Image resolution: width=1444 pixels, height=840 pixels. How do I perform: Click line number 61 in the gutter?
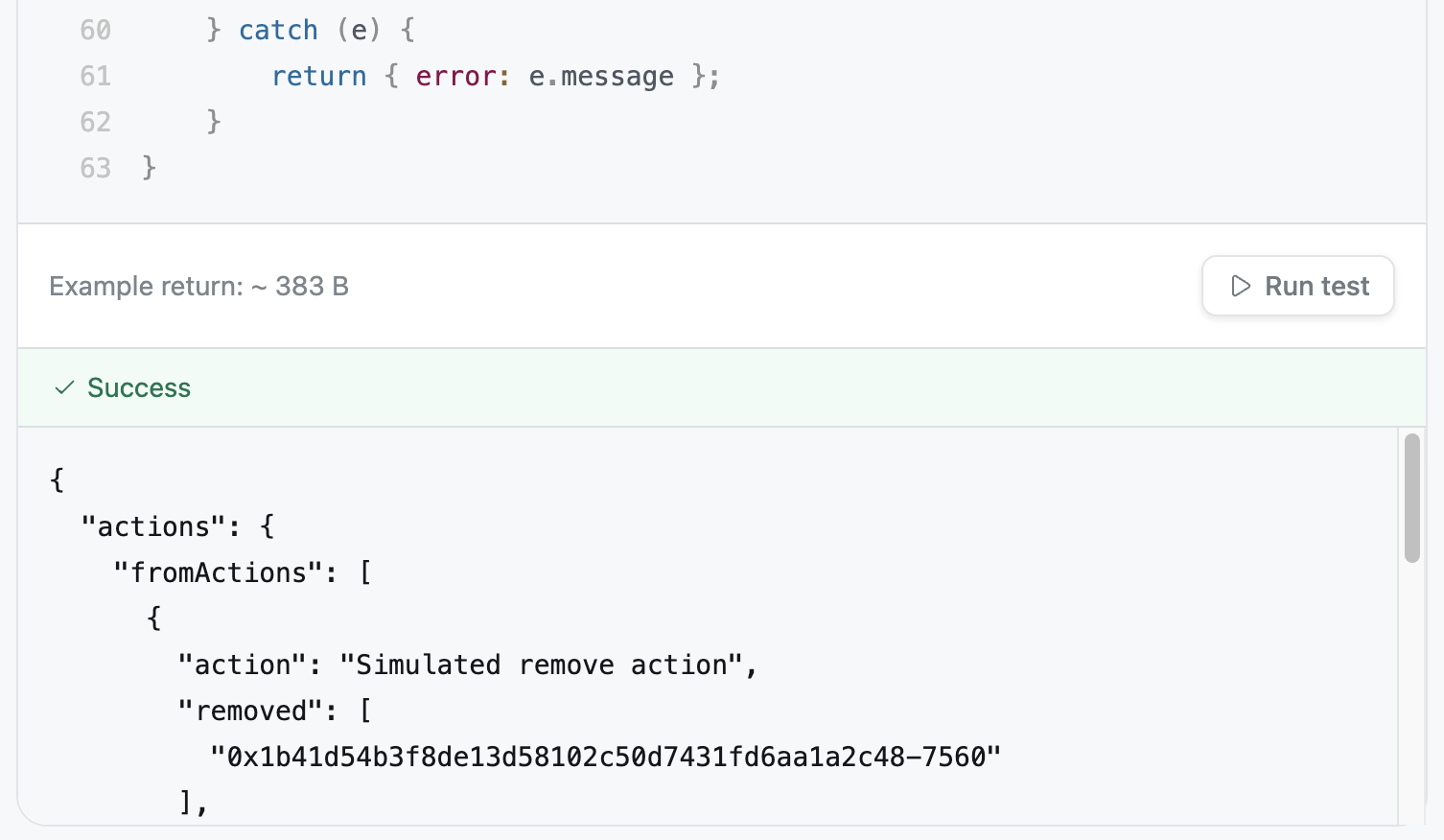pos(96,76)
